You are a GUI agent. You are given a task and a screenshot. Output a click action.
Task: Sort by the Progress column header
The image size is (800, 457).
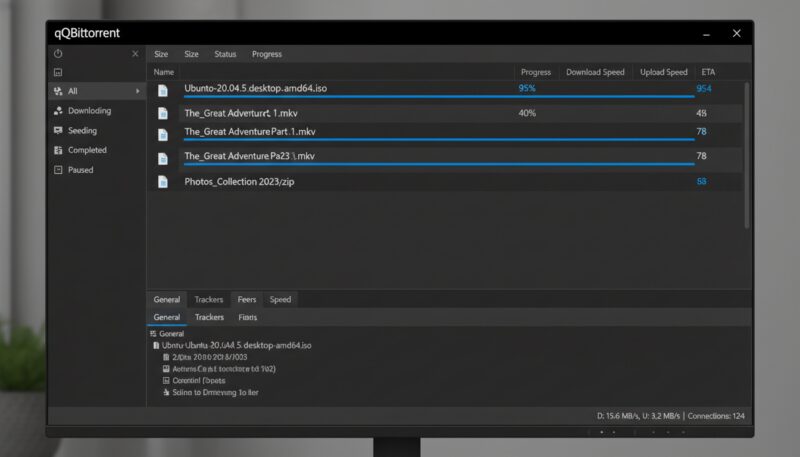(x=536, y=72)
